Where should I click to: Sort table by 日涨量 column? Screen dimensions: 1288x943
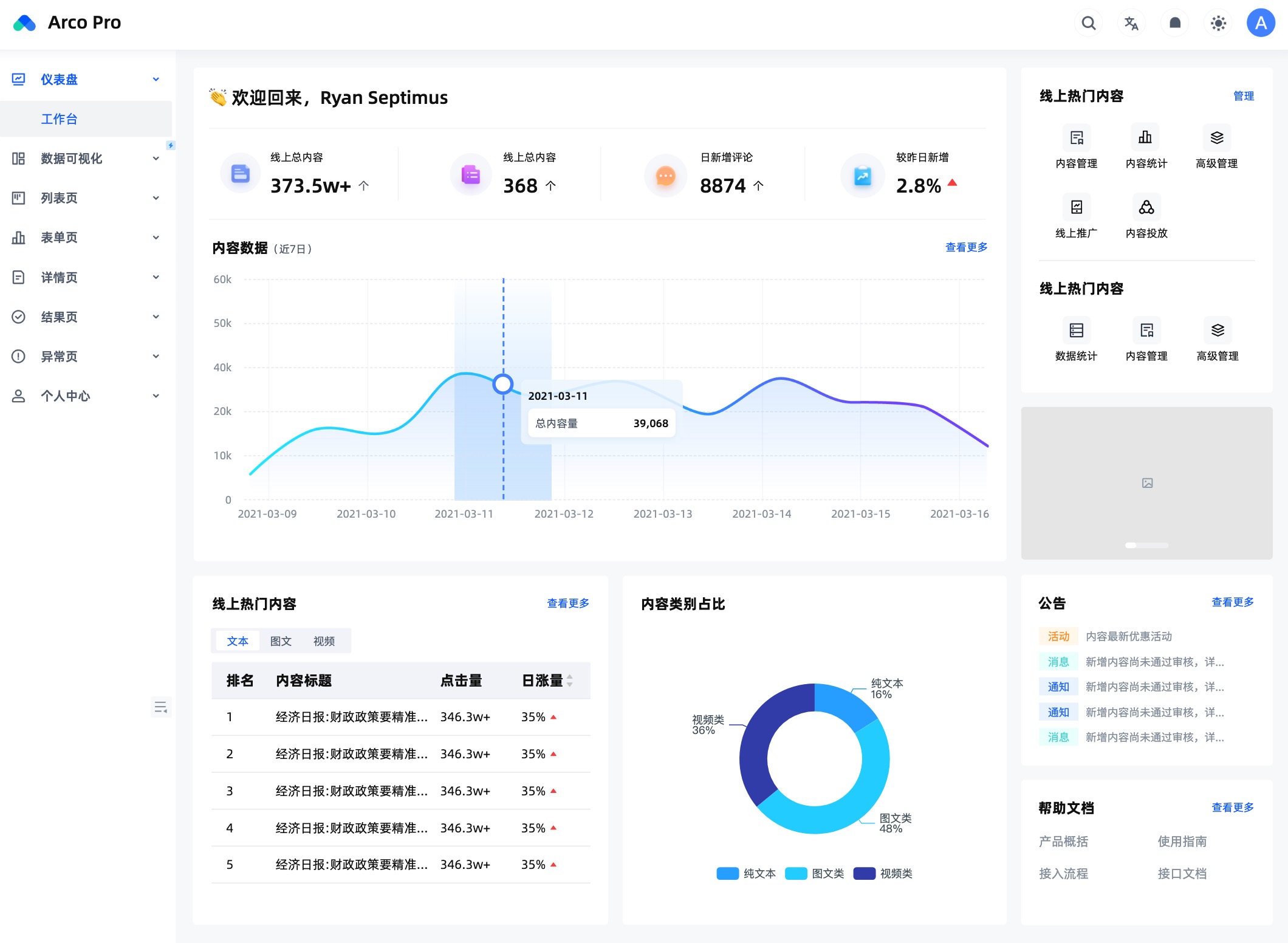(569, 681)
